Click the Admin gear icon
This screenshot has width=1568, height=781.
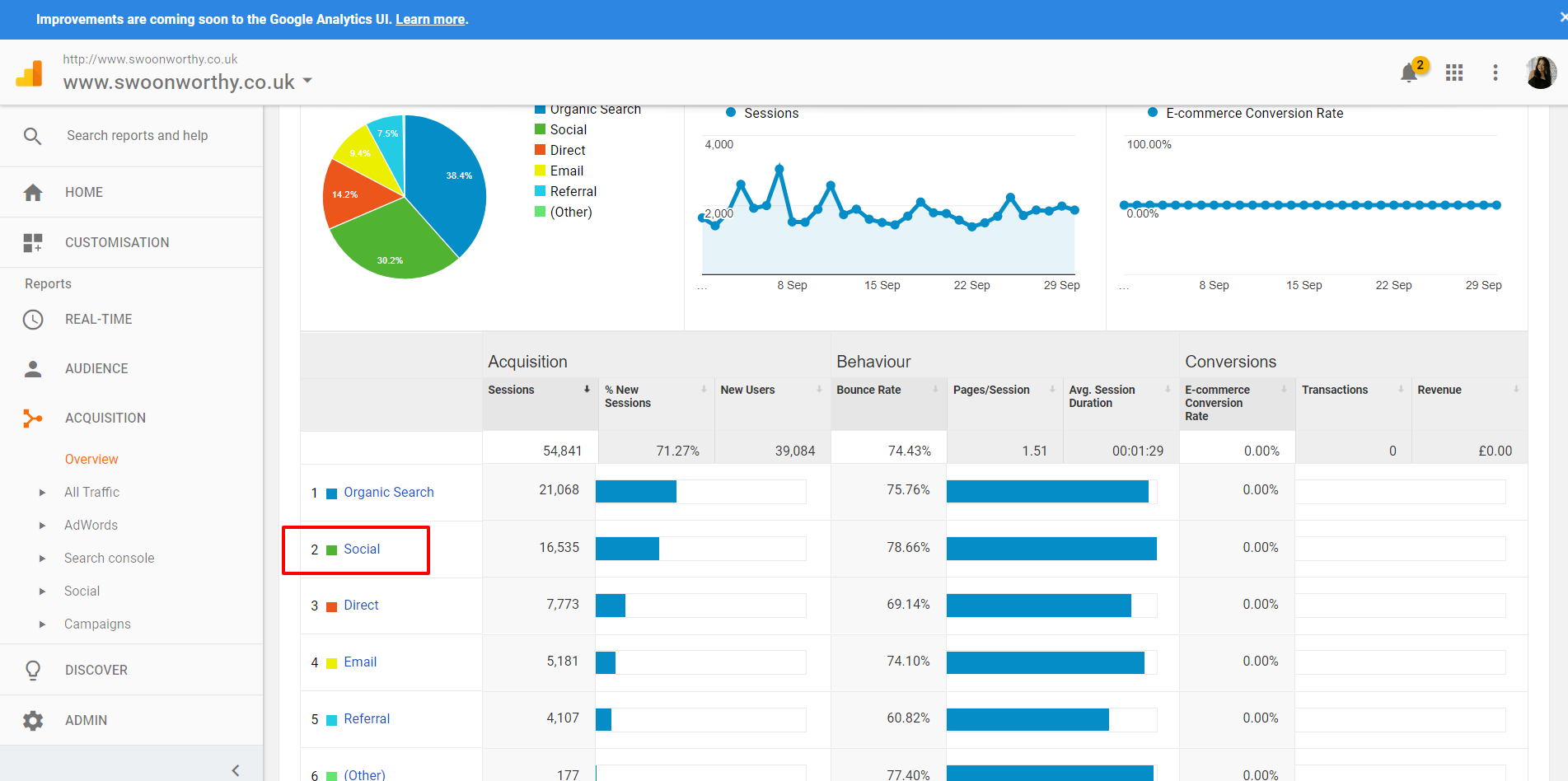pos(33,721)
